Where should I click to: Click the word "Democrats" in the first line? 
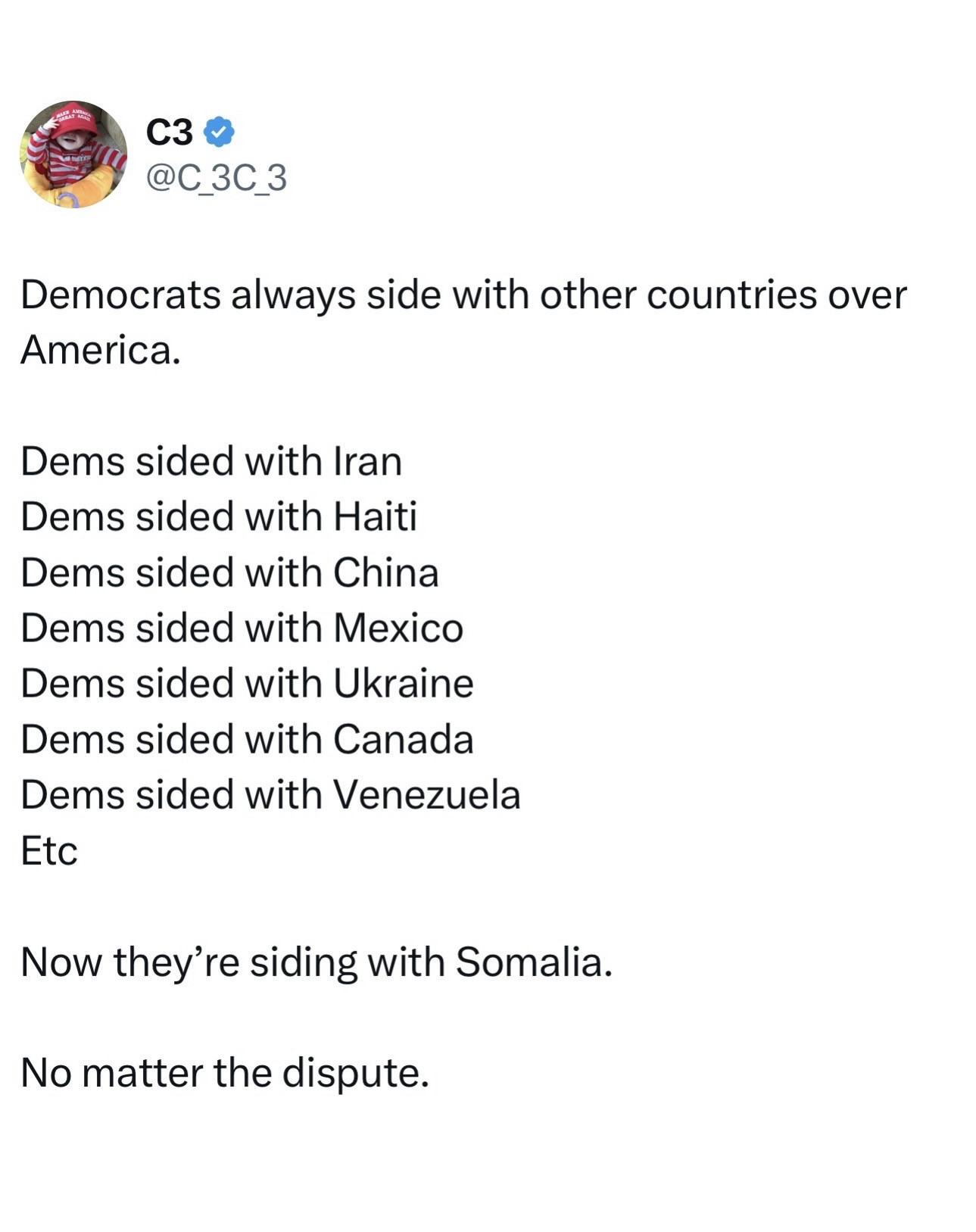120,295
